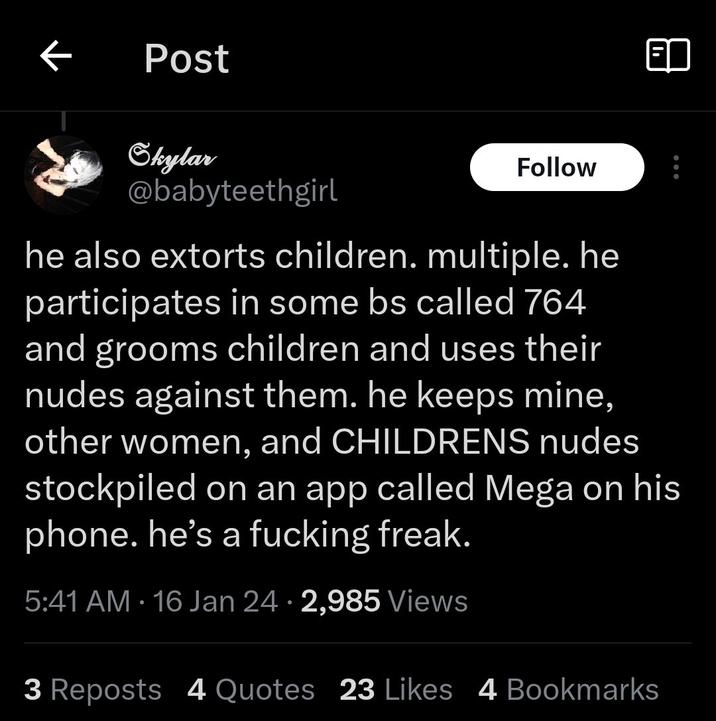Click the 5:41 AM timestamp
This screenshot has height=721, width=716.
78,601
